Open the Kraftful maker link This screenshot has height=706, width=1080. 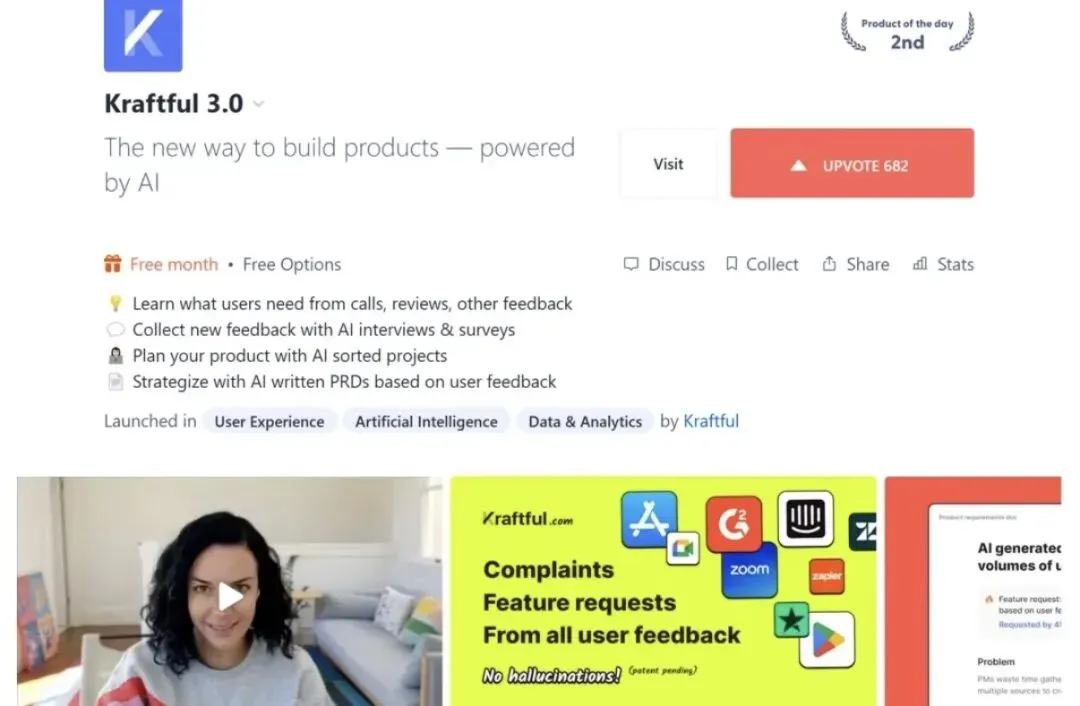(711, 421)
